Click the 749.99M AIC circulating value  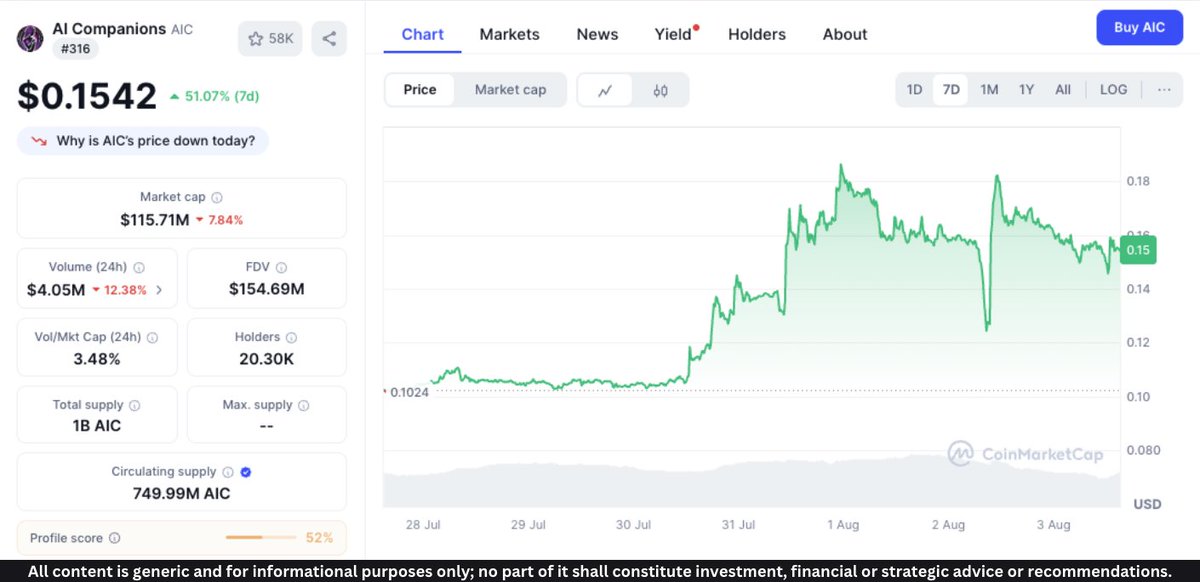(182, 493)
